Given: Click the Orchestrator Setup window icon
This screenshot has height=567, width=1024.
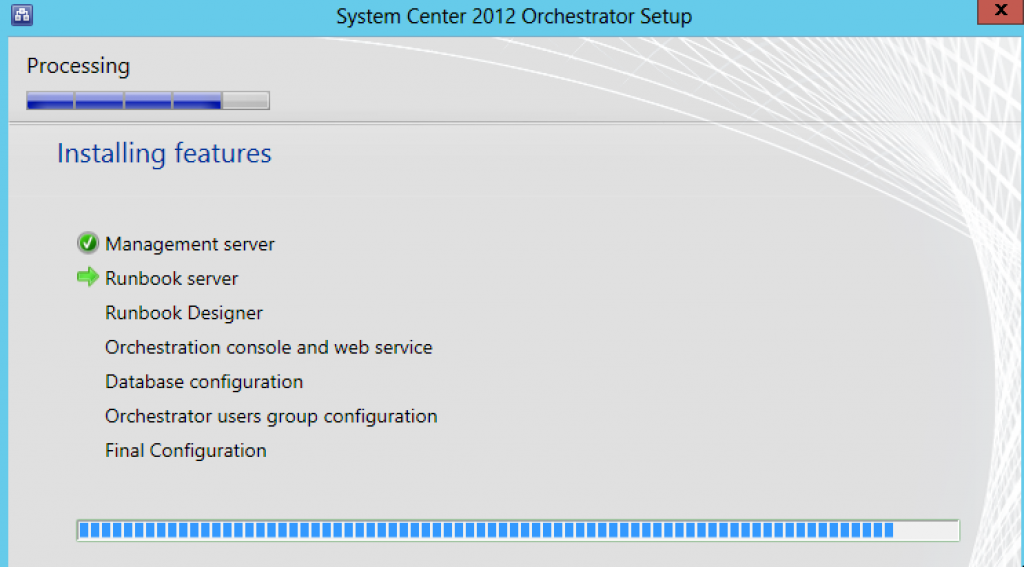Looking at the screenshot, I should pos(22,15).
